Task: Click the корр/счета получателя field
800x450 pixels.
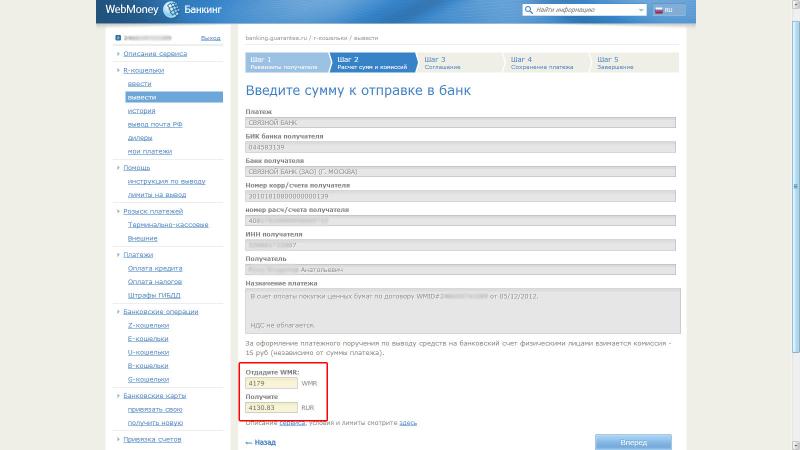Action: click(460, 196)
